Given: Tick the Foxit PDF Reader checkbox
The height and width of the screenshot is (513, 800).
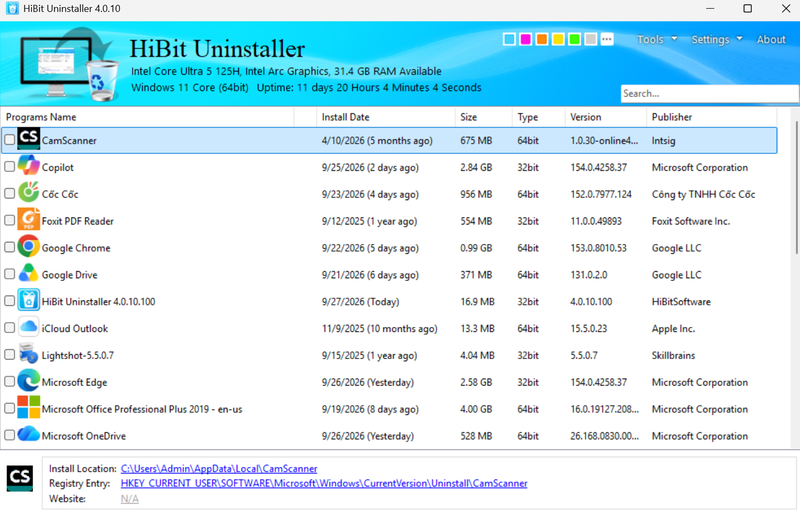Looking at the screenshot, I should pos(9,220).
